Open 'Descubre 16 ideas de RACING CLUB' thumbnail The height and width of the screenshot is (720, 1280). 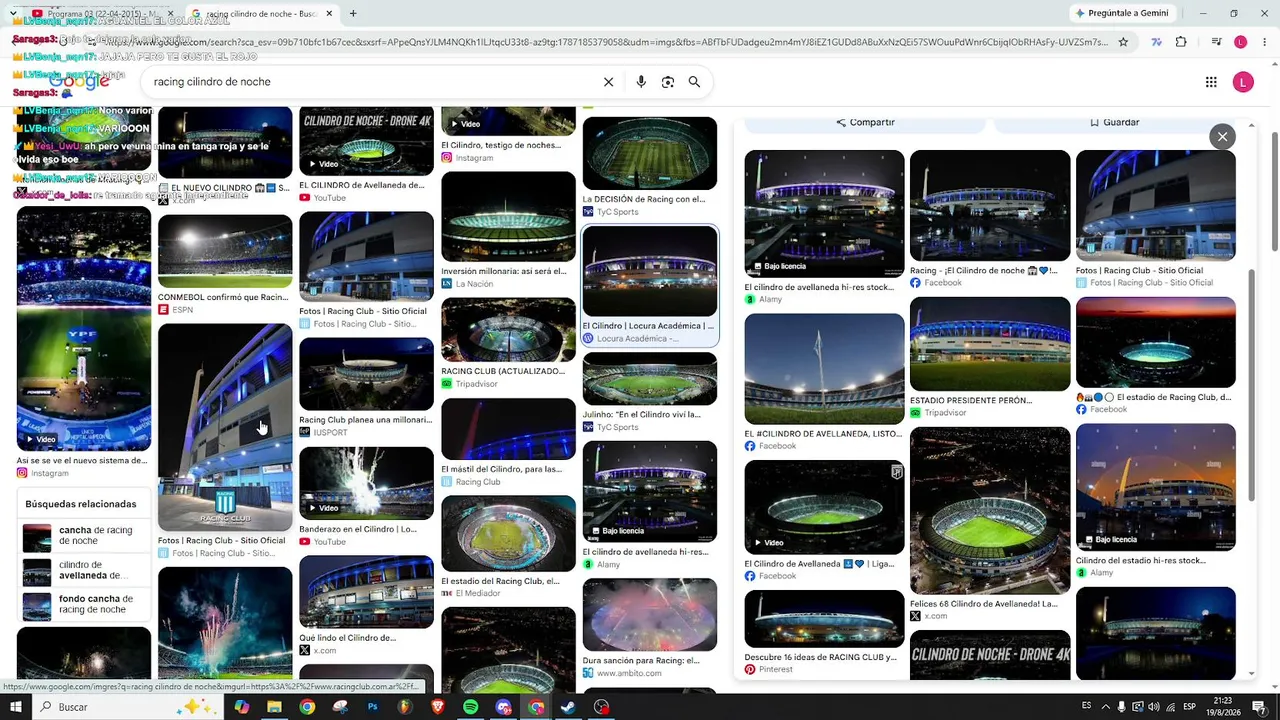coord(824,618)
